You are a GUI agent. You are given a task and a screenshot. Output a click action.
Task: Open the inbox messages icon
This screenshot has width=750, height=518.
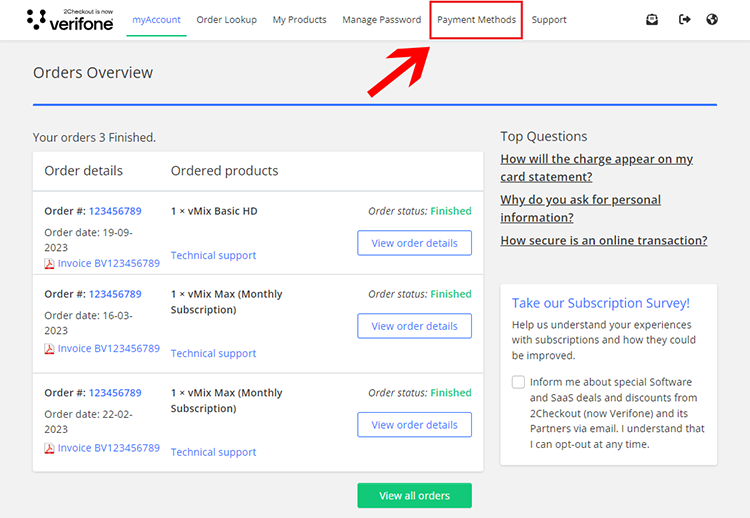coord(652,19)
